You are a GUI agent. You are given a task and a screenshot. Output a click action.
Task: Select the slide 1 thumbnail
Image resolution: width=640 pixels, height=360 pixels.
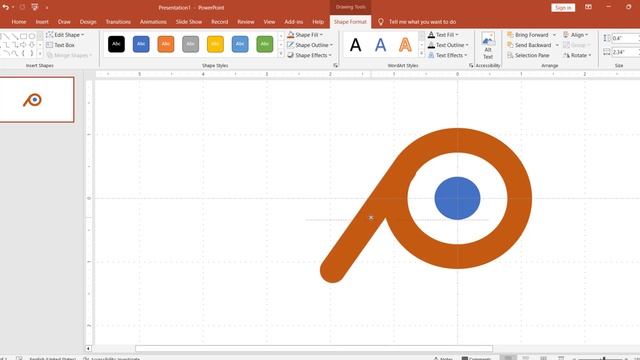[x=37, y=100]
